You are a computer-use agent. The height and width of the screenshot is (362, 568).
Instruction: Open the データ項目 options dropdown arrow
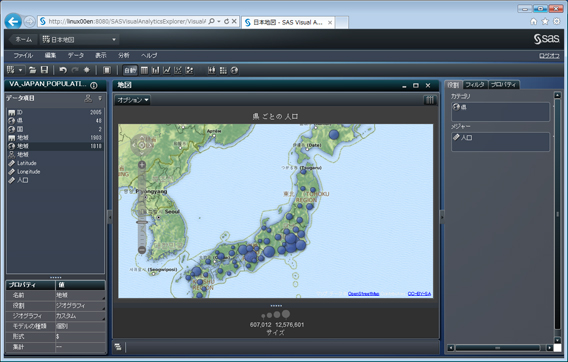pyautogui.click(x=100, y=98)
